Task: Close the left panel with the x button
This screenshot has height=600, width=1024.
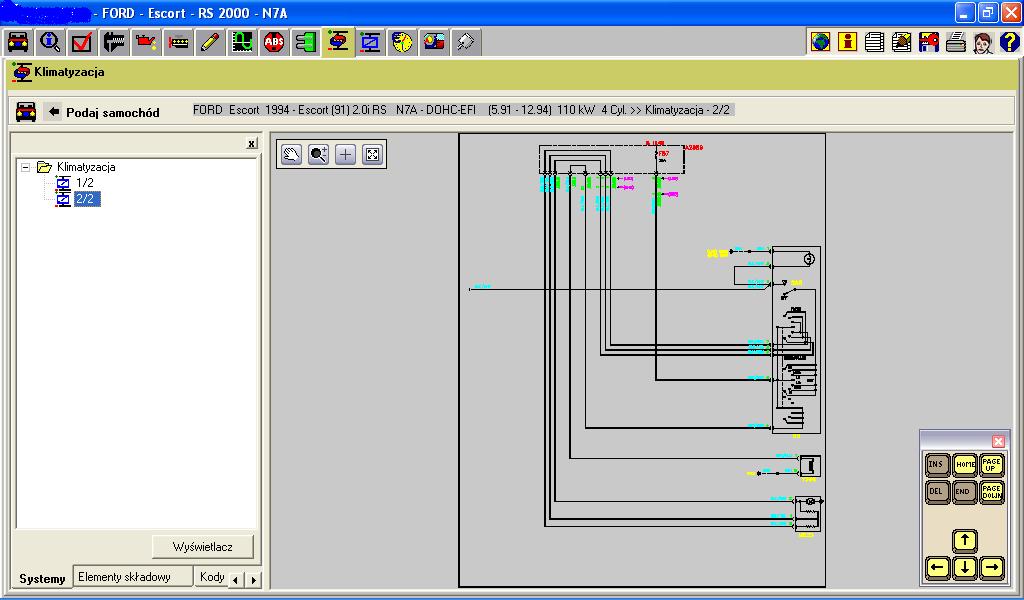Action: 252,144
